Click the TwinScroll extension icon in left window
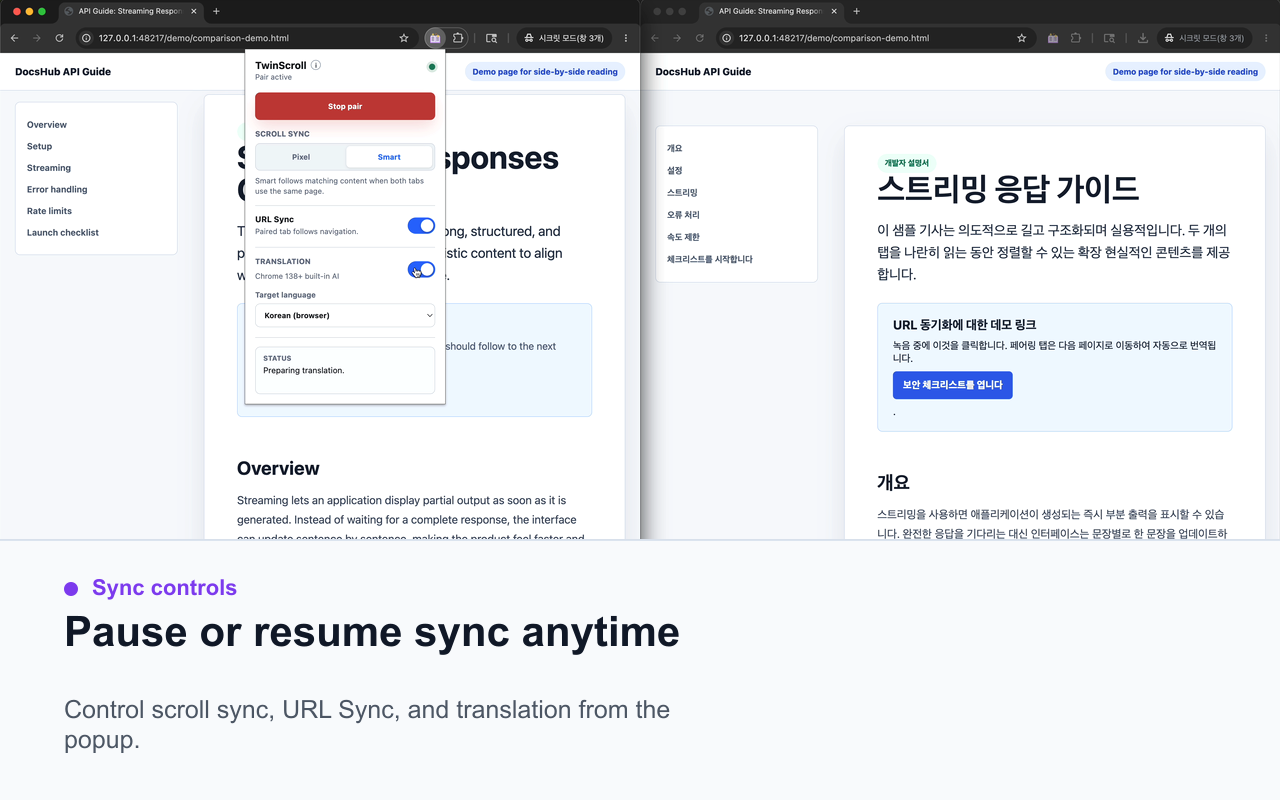1280x800 pixels. click(x=434, y=38)
